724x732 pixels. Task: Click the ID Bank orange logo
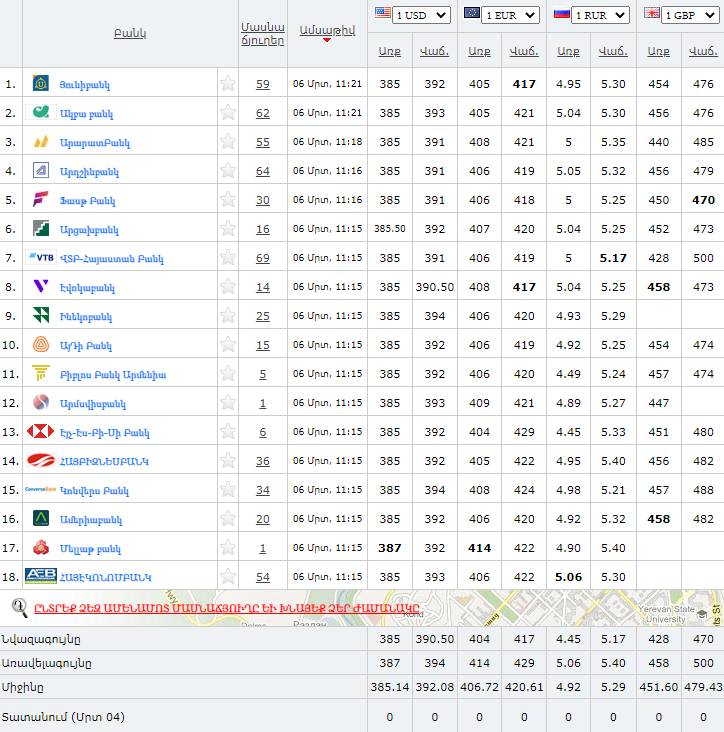[41, 345]
